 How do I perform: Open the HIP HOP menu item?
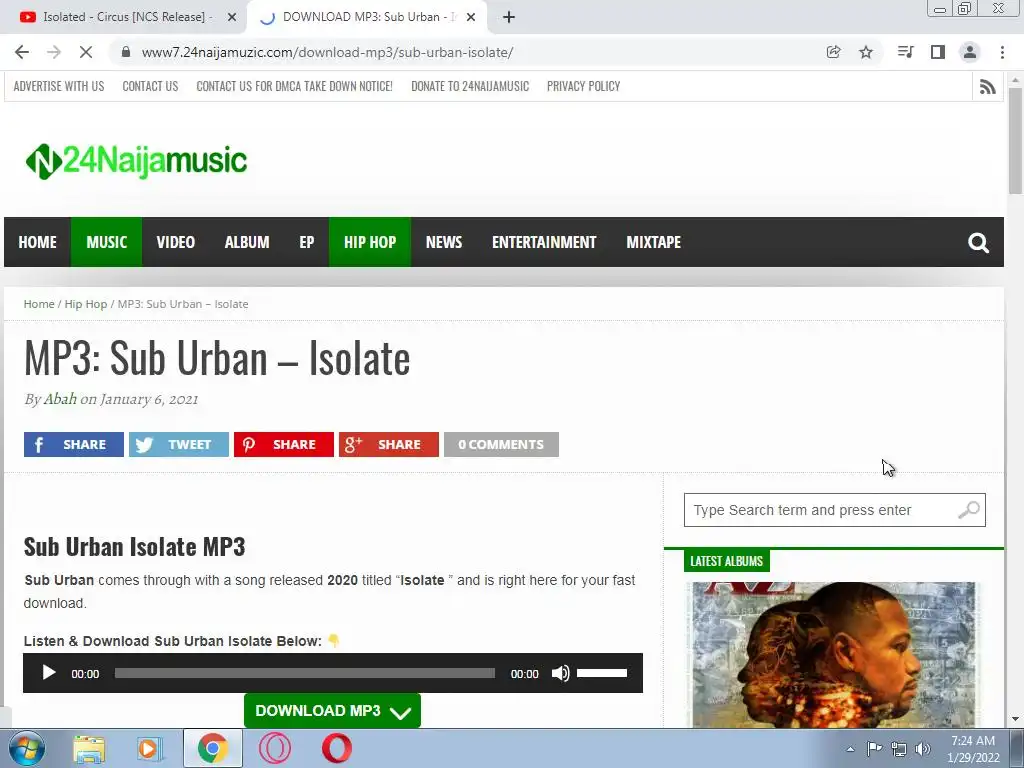[370, 242]
